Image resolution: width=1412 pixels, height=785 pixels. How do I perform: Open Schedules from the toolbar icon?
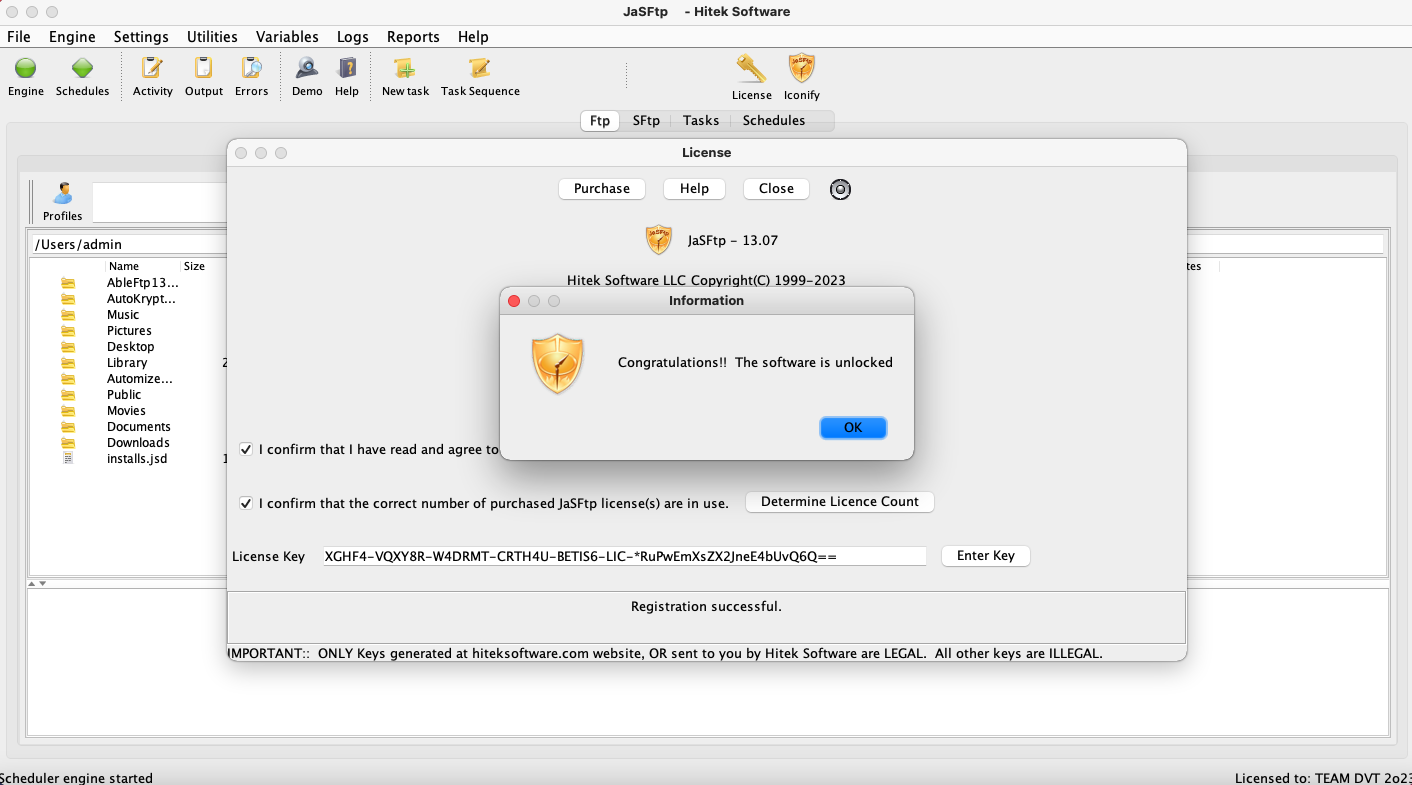point(82,69)
